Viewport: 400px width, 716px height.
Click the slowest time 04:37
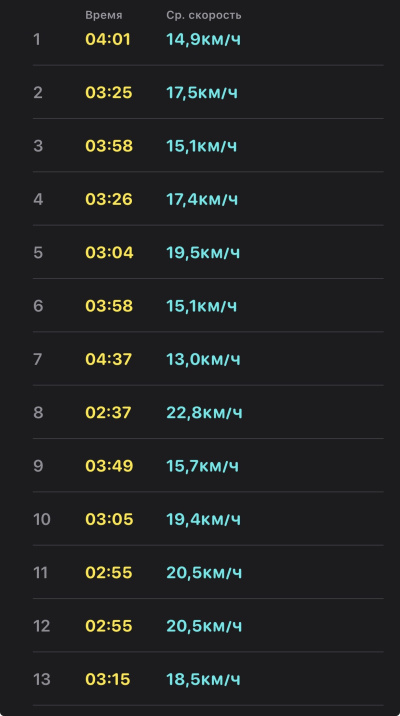coord(108,359)
